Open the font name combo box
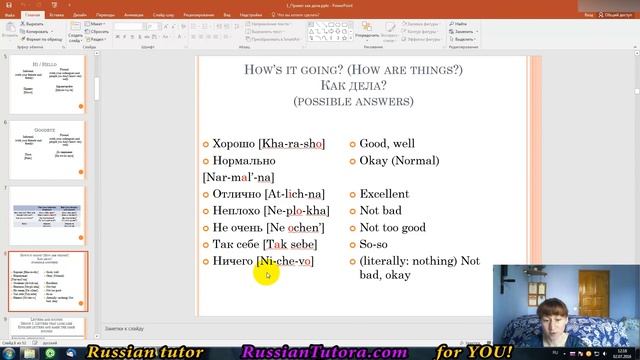 pyautogui.click(x=129, y=27)
